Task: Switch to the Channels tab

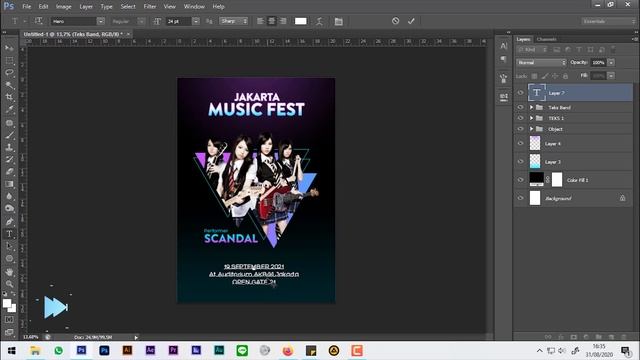Action: point(547,39)
